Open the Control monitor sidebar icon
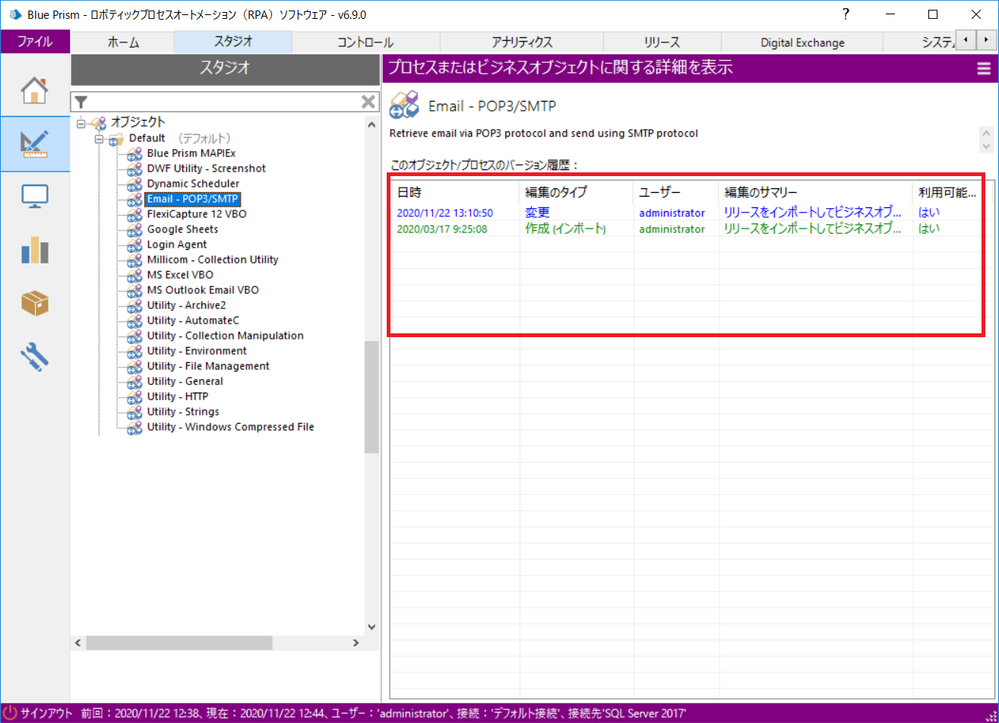This screenshot has height=723, width=999. tap(34, 197)
